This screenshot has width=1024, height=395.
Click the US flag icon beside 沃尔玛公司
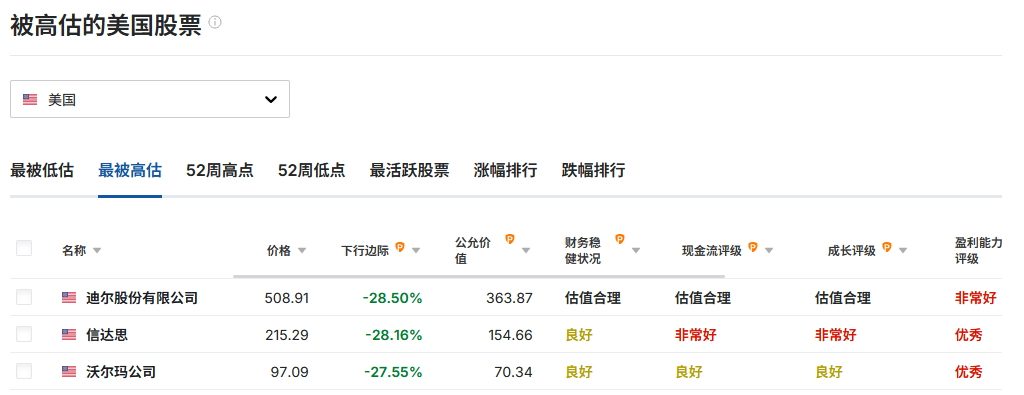tap(69, 372)
